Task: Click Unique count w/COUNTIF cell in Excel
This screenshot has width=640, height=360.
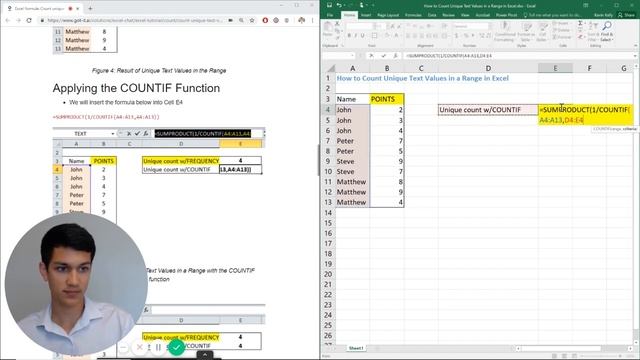Action: click(x=488, y=109)
